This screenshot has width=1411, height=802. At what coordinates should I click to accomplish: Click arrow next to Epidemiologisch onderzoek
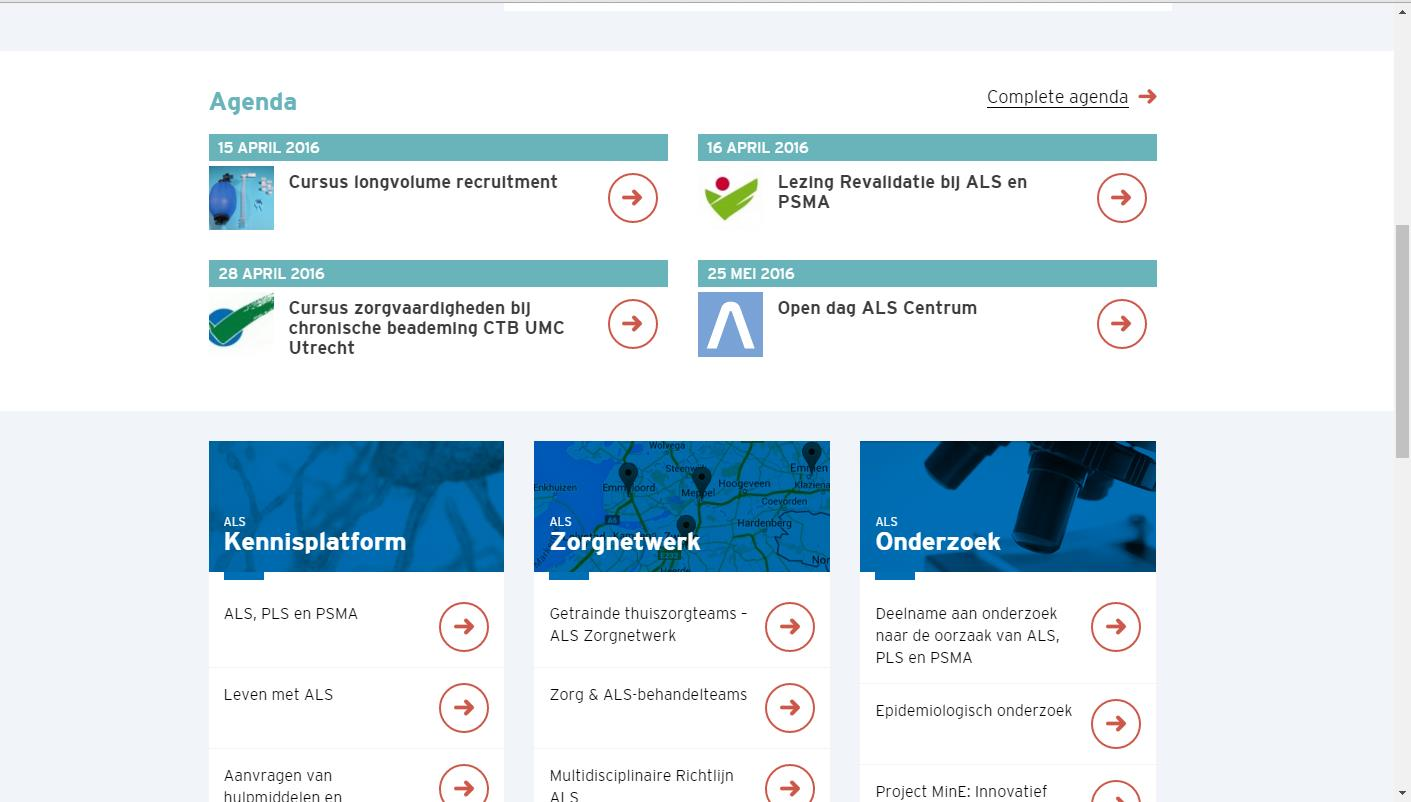click(1116, 724)
